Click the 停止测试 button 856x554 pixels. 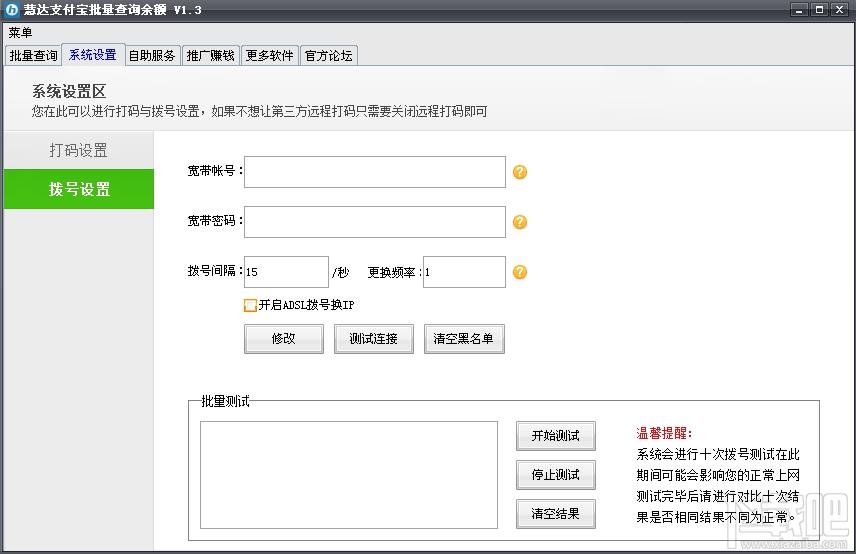click(x=556, y=475)
